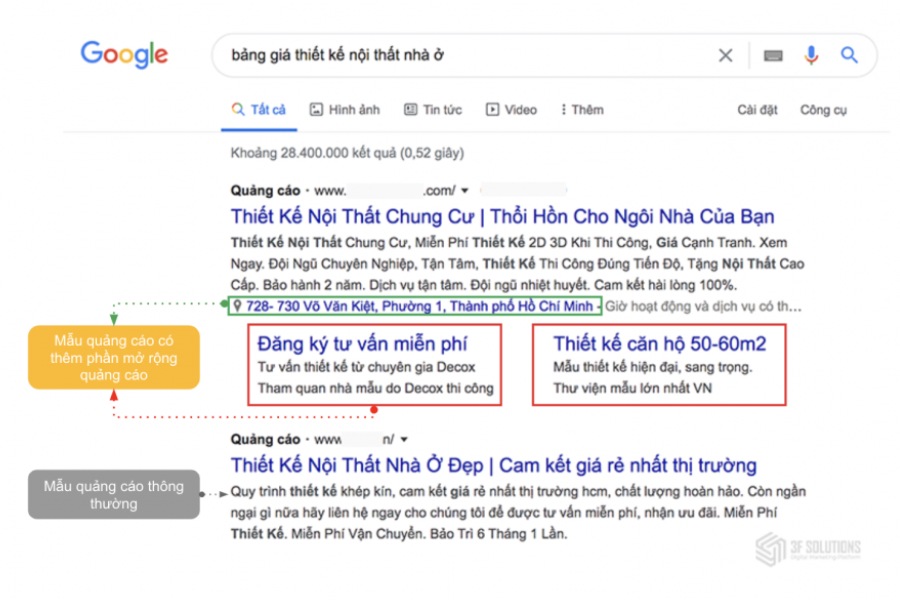Expand dropdown arrow next to first ad URL

(465, 191)
